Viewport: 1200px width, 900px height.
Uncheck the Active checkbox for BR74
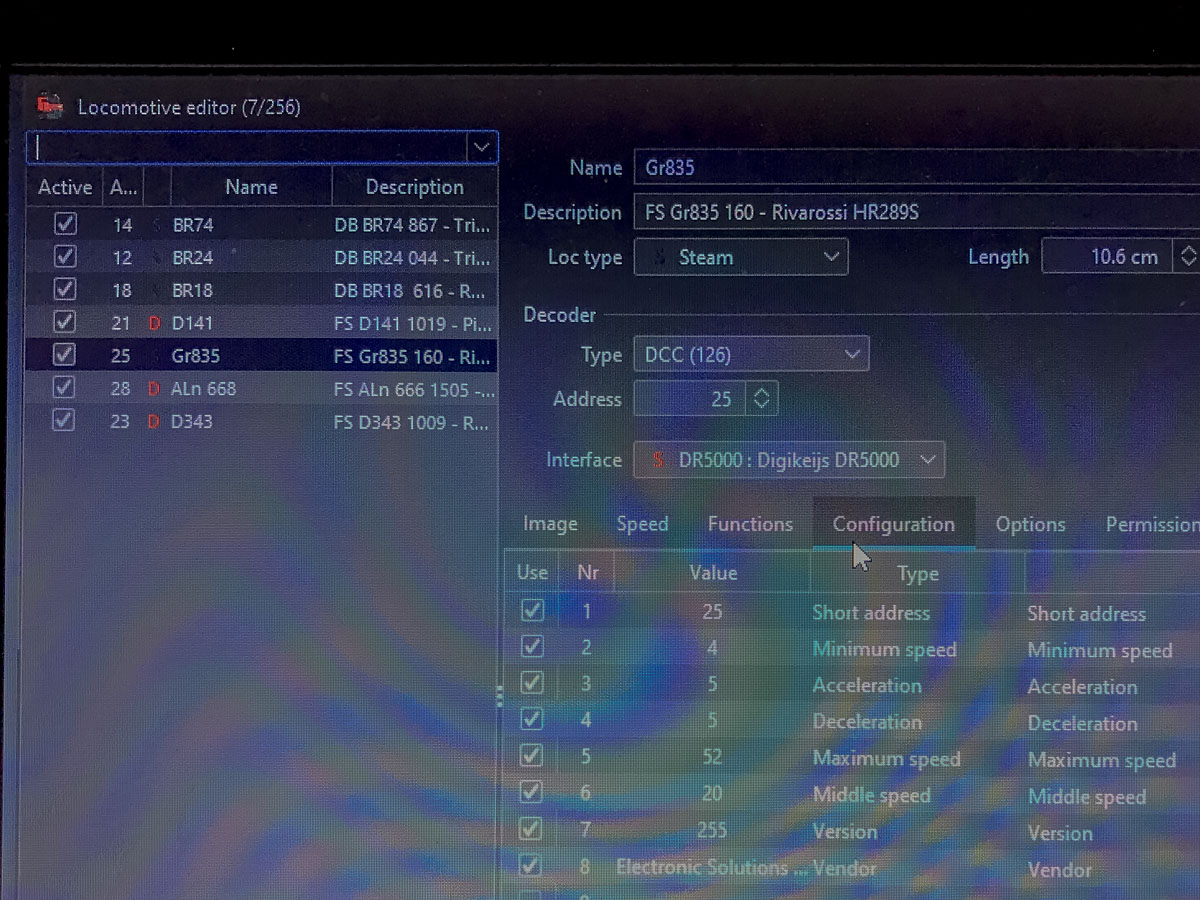point(65,224)
